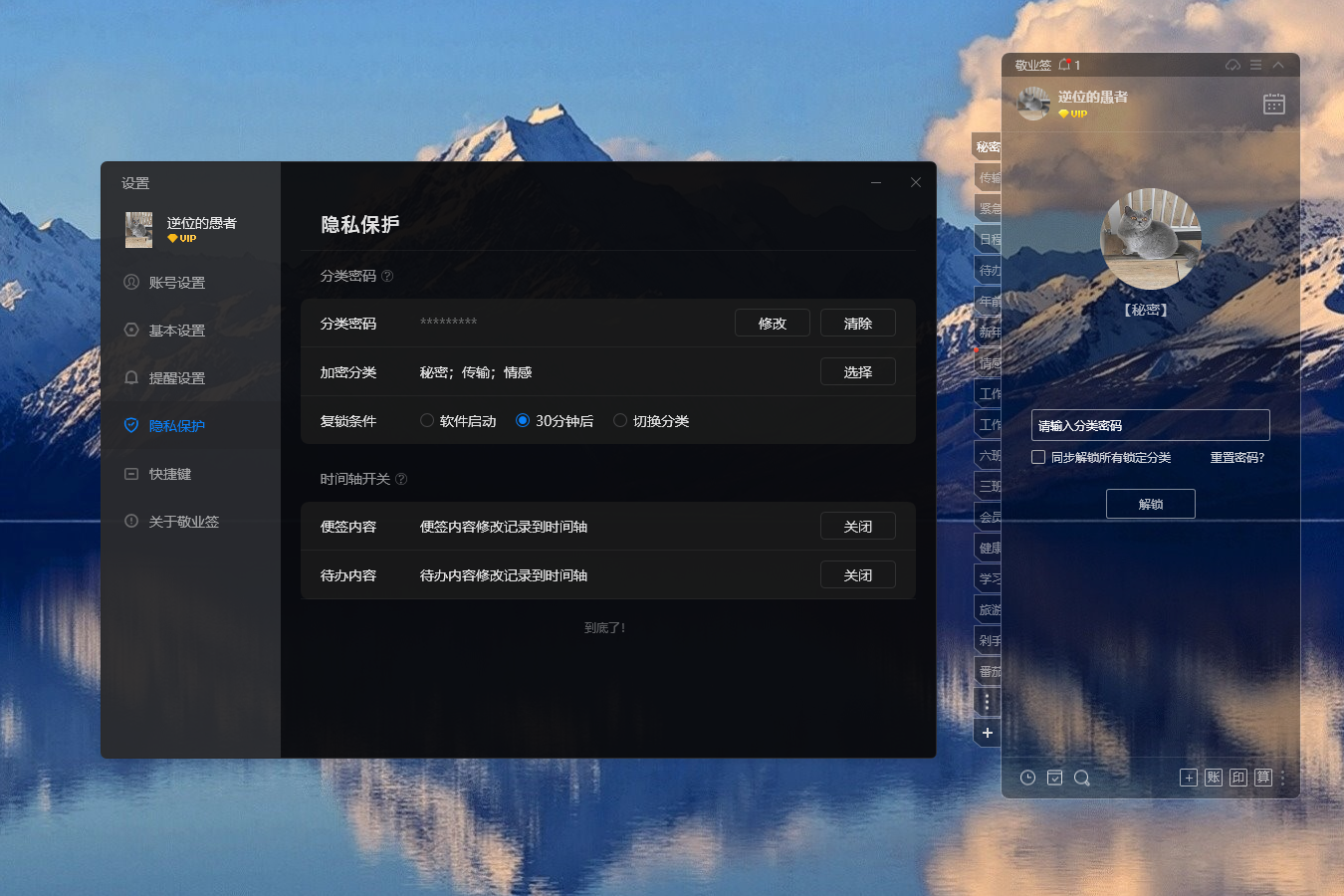Check 同步解锁所有锁定分类 checkbox
Screen dimensions: 1344x896
pyautogui.click(x=1038, y=457)
